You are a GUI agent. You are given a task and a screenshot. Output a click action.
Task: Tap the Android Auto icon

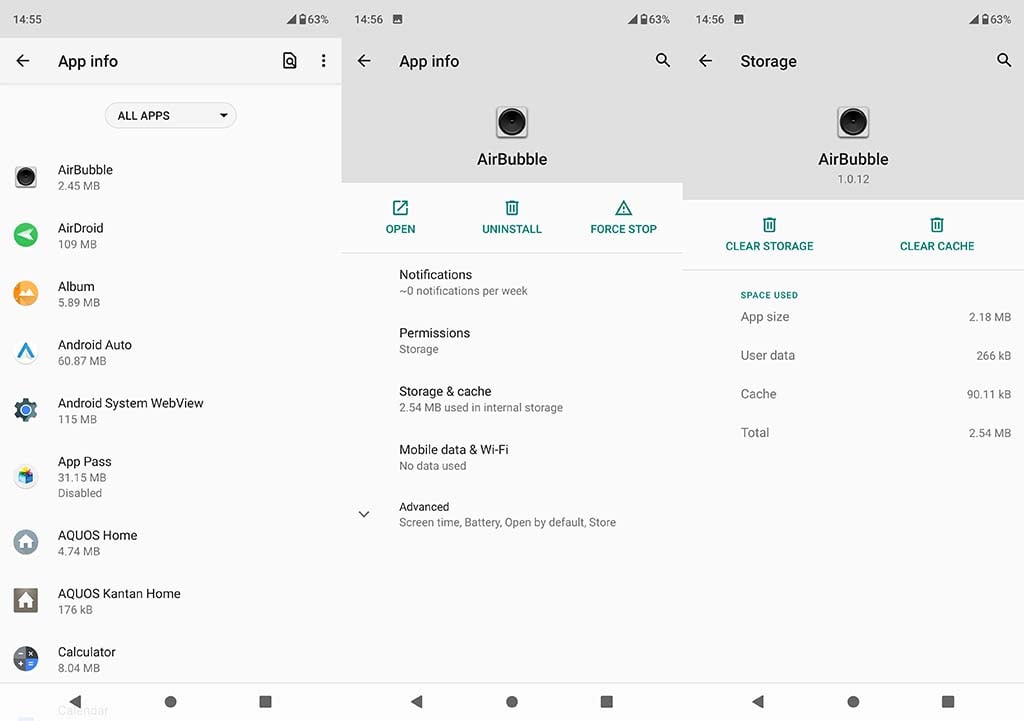tap(26, 352)
